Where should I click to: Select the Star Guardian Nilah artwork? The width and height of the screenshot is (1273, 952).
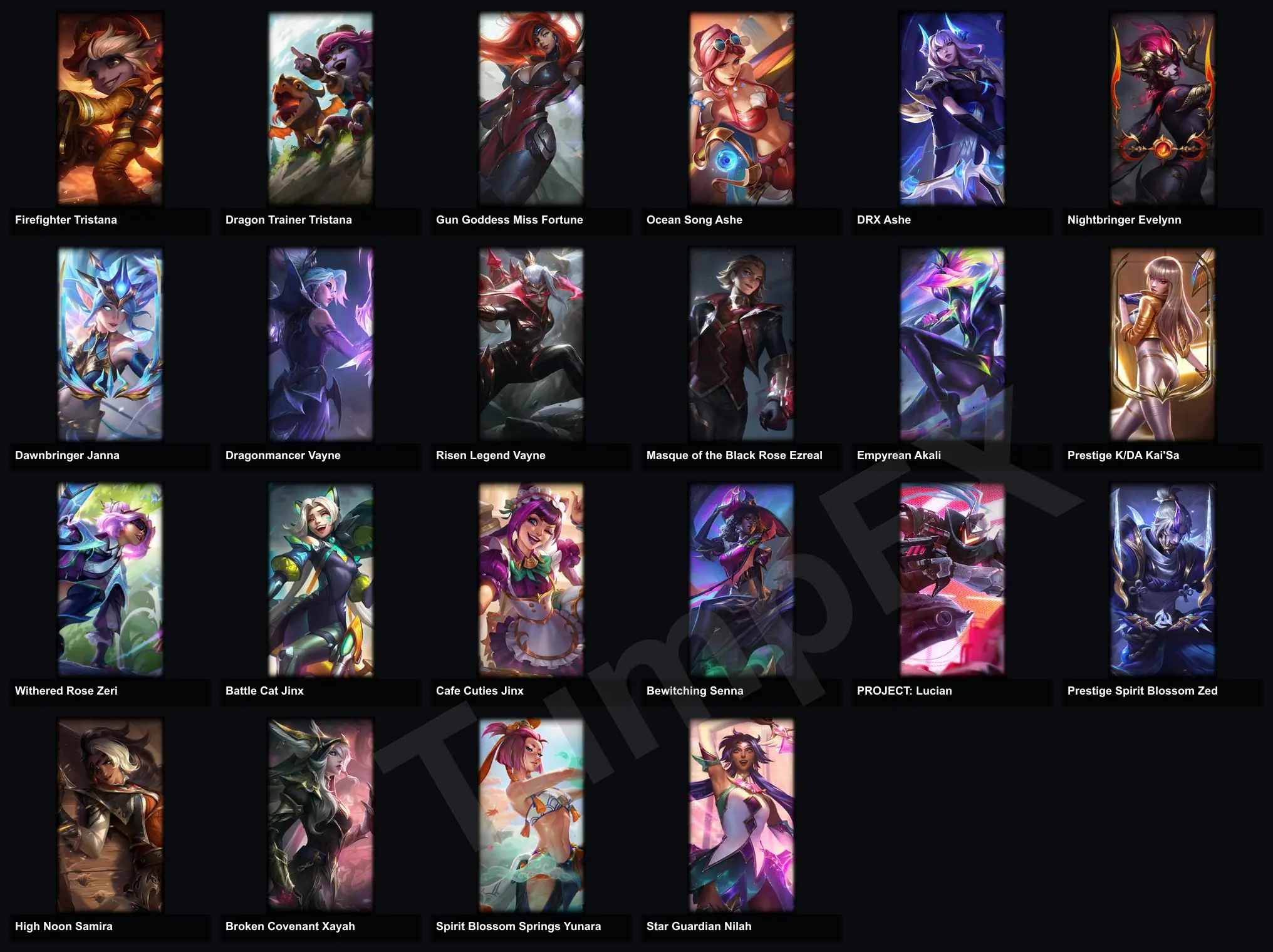click(x=742, y=815)
